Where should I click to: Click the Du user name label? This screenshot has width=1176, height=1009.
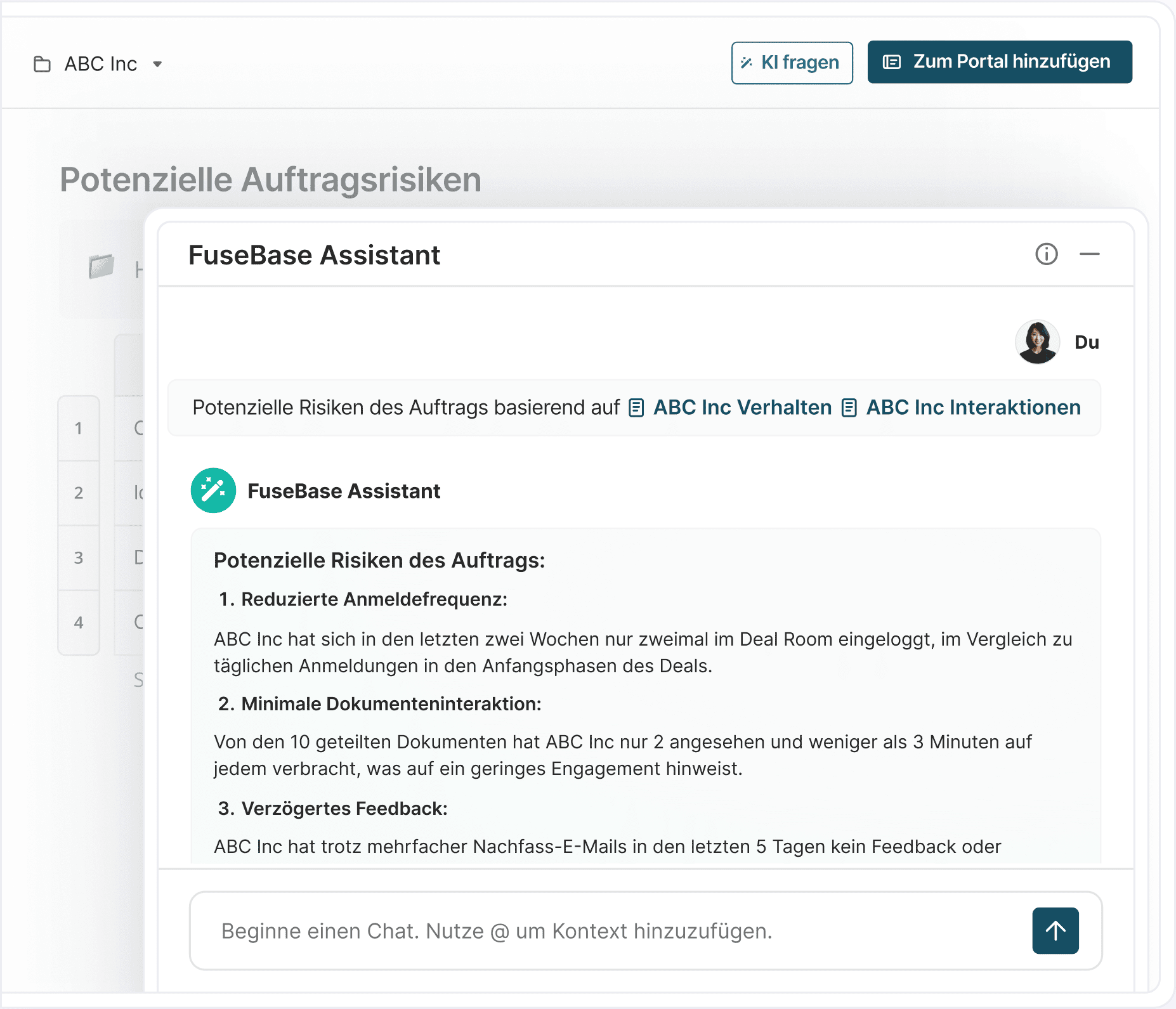[1087, 342]
